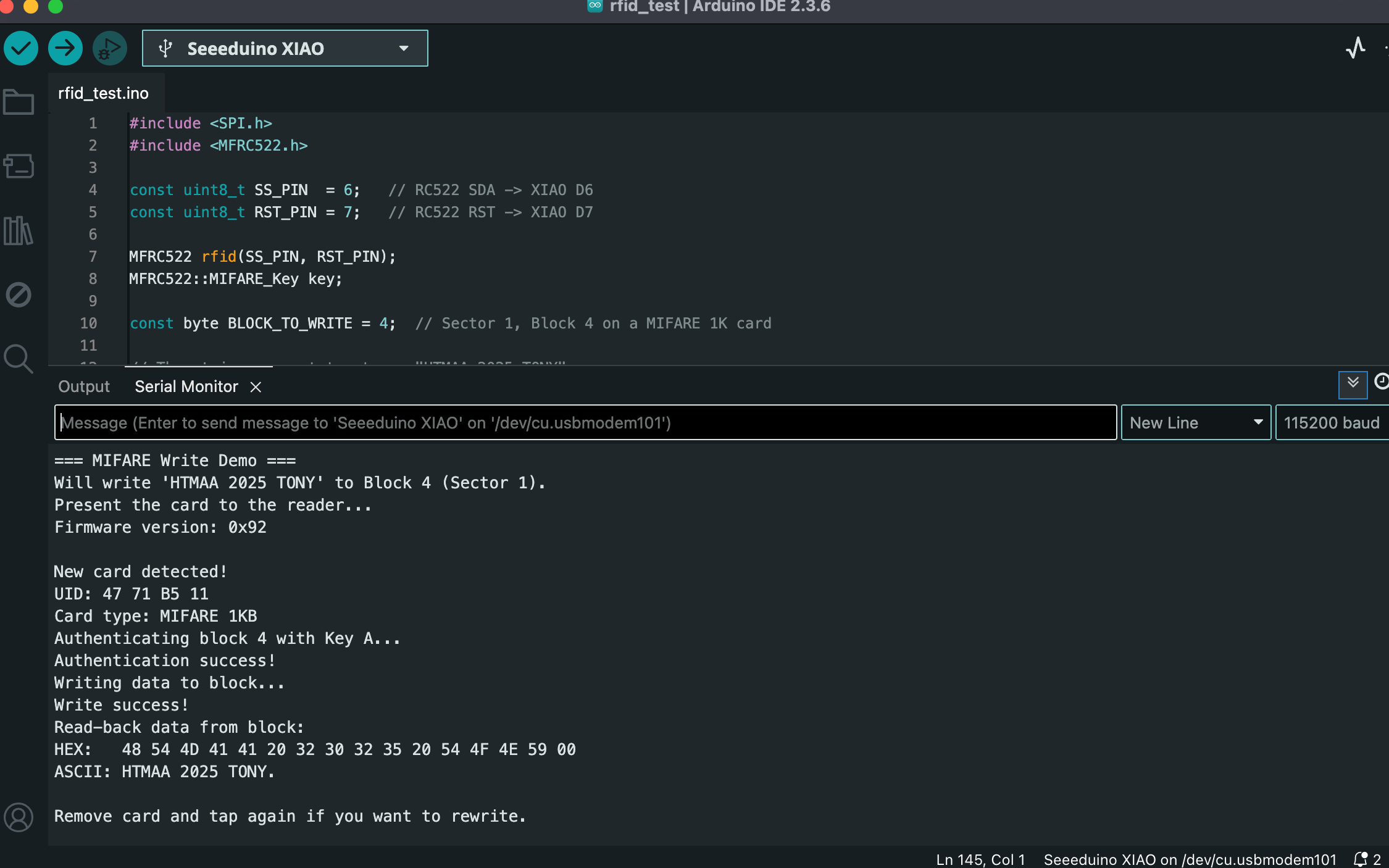1389x868 pixels.
Task: Open the New Line ending dropdown
Action: [1195, 422]
